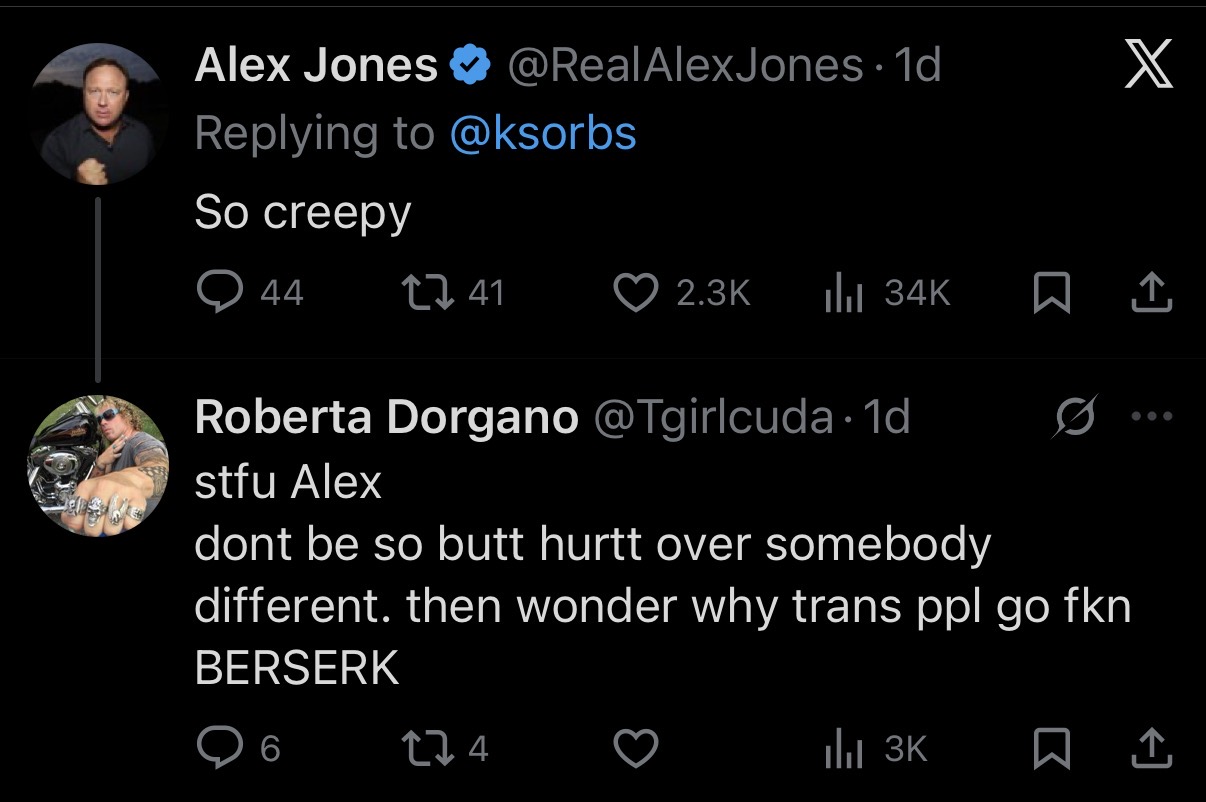Open the Roberta Dorgano display name

(387, 417)
